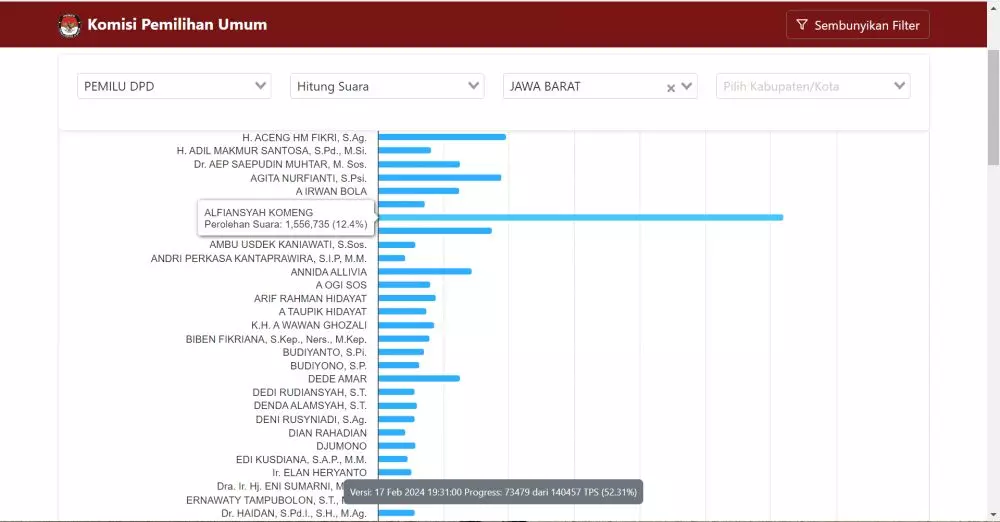Open the PEMILU DPD election type dropdown
The image size is (1000, 522).
(x=174, y=87)
